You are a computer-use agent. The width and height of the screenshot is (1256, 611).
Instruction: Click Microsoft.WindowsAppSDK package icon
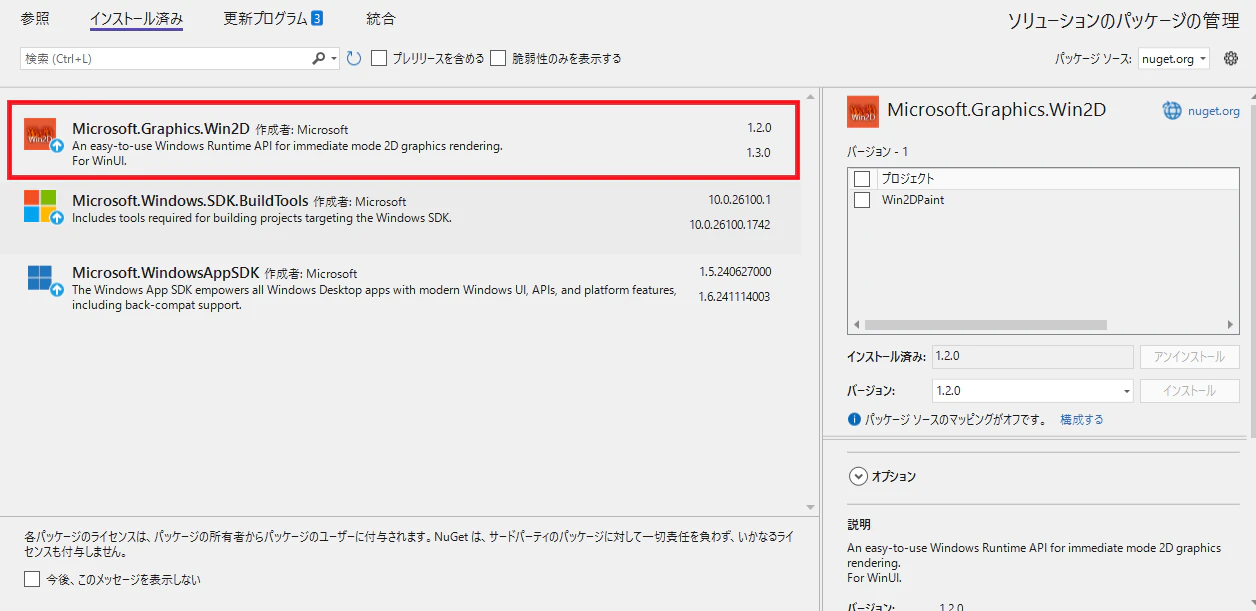[x=40, y=278]
